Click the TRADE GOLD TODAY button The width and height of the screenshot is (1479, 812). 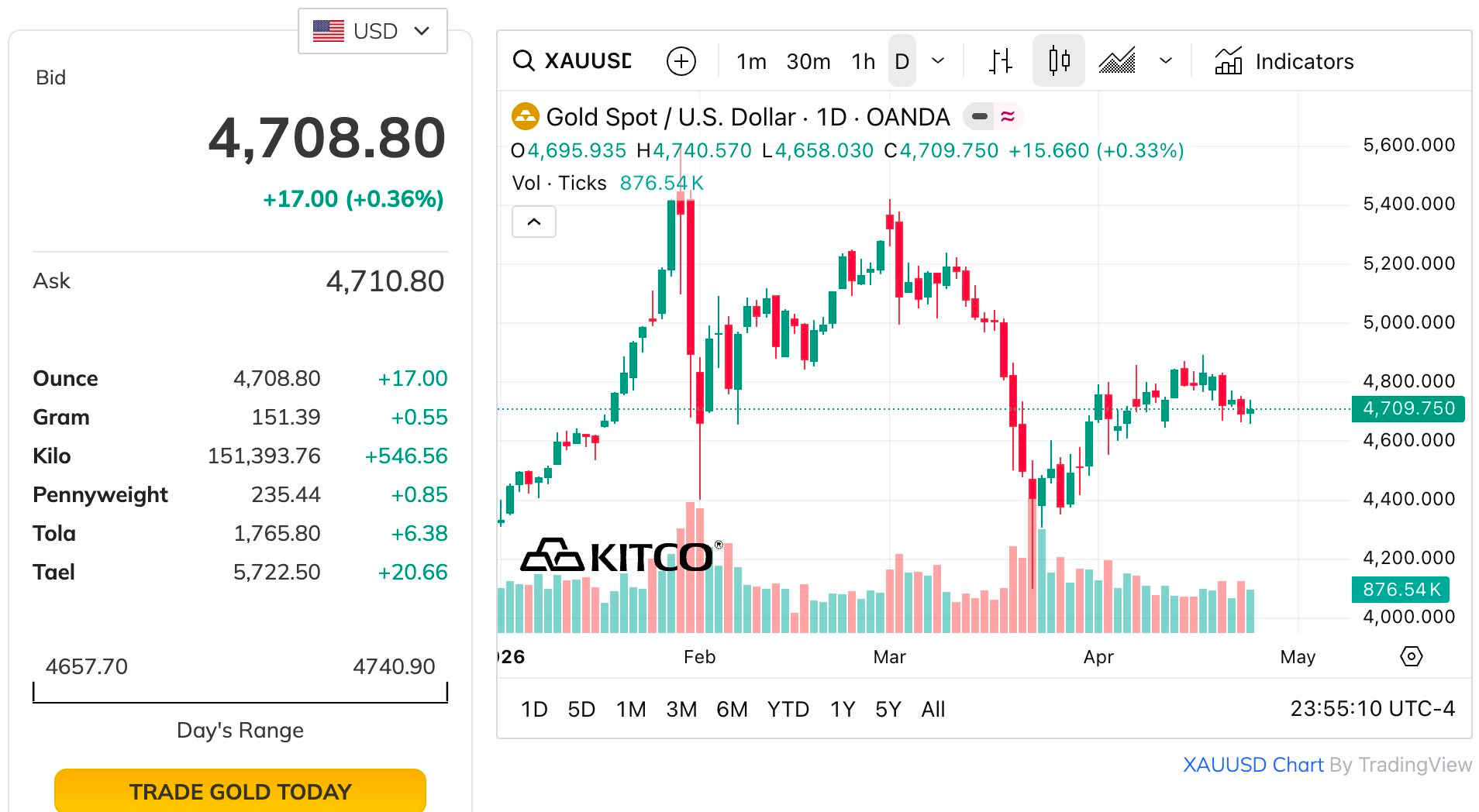pos(240,791)
